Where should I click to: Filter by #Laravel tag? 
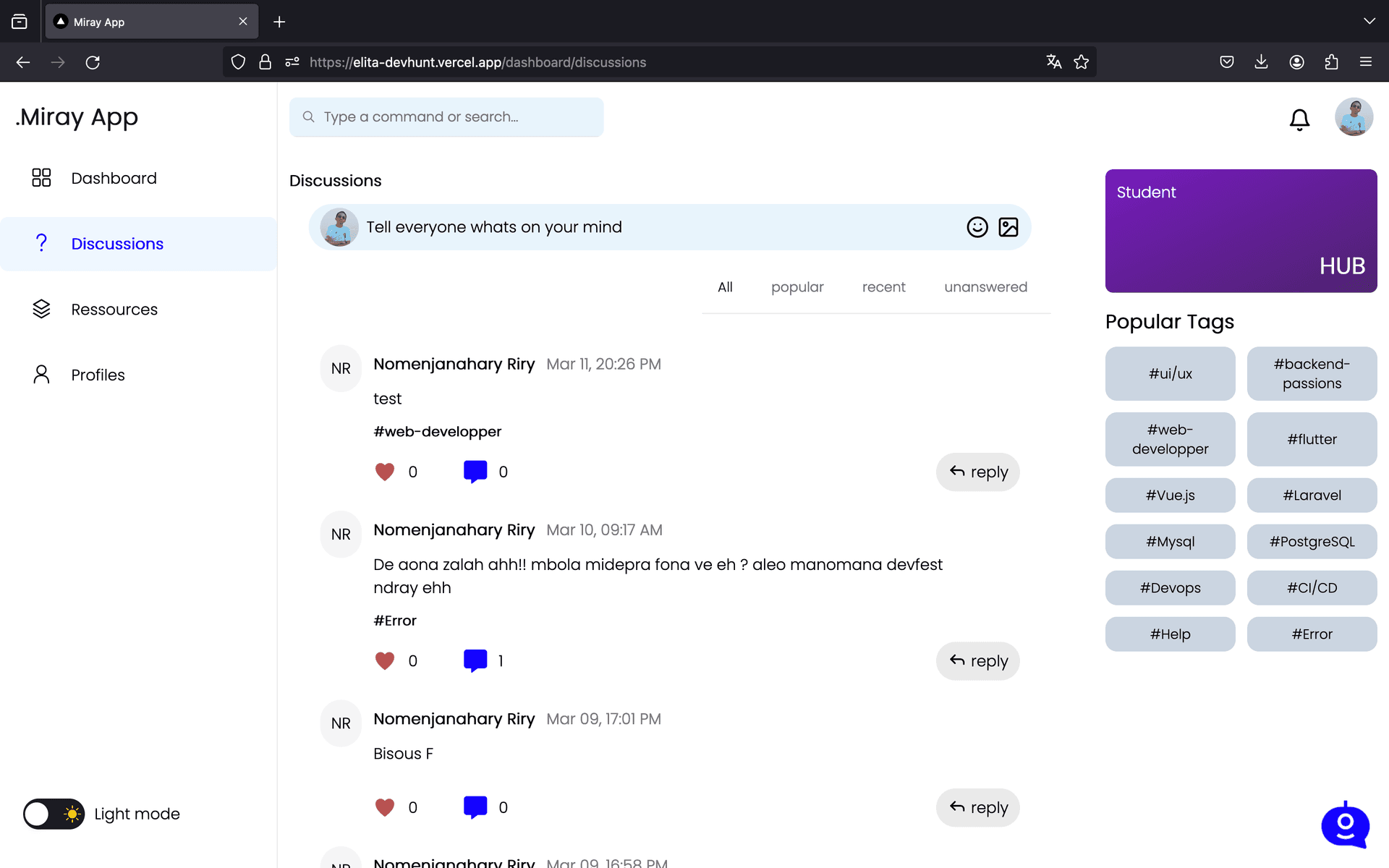tap(1312, 495)
